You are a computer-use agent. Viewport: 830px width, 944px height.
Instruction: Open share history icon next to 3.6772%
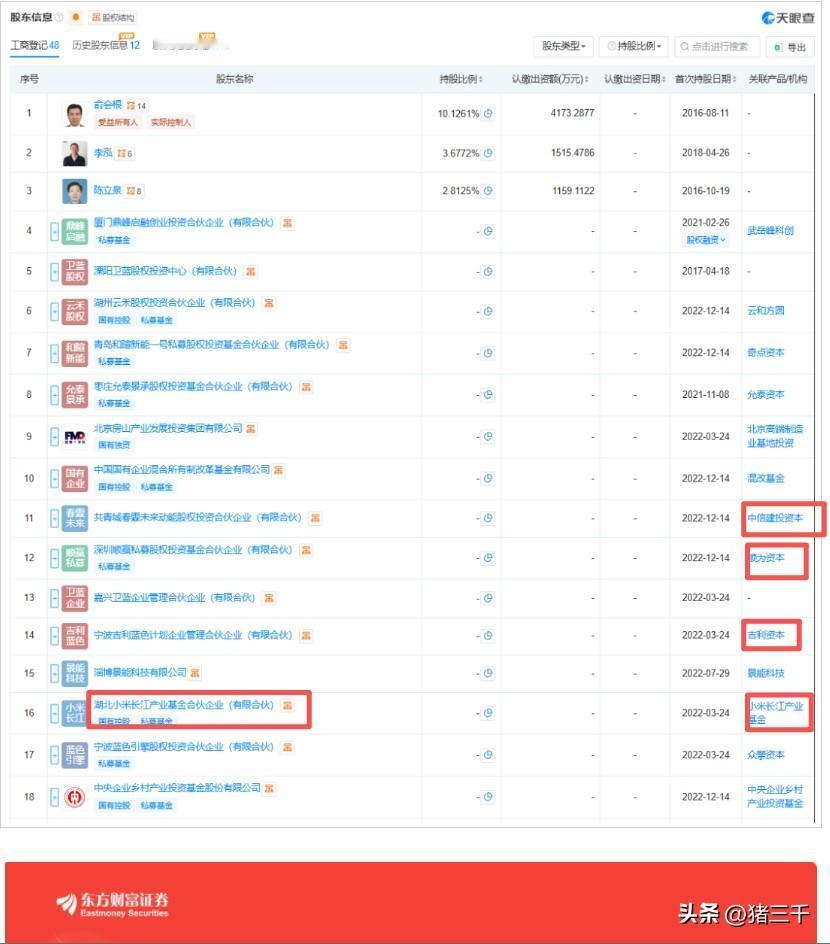coord(488,153)
